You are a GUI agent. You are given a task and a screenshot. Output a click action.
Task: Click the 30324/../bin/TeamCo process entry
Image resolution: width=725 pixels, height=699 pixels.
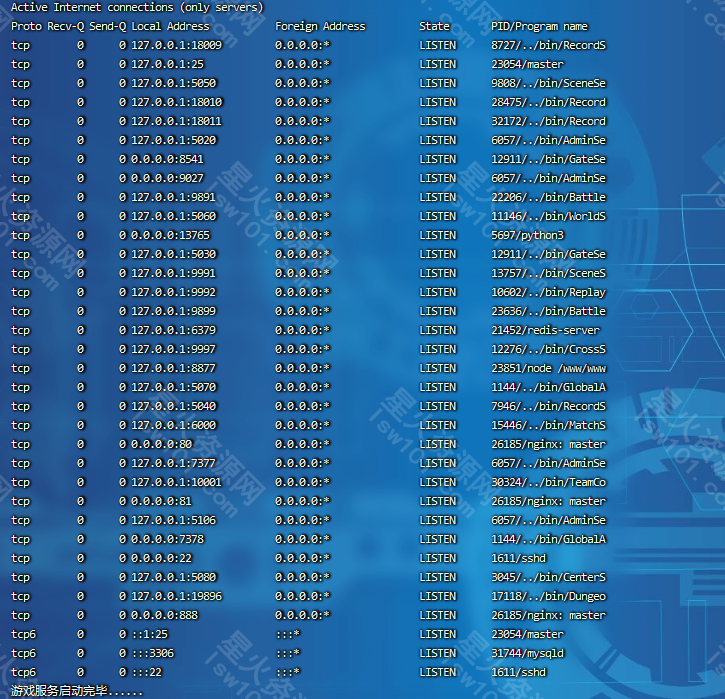click(548, 482)
